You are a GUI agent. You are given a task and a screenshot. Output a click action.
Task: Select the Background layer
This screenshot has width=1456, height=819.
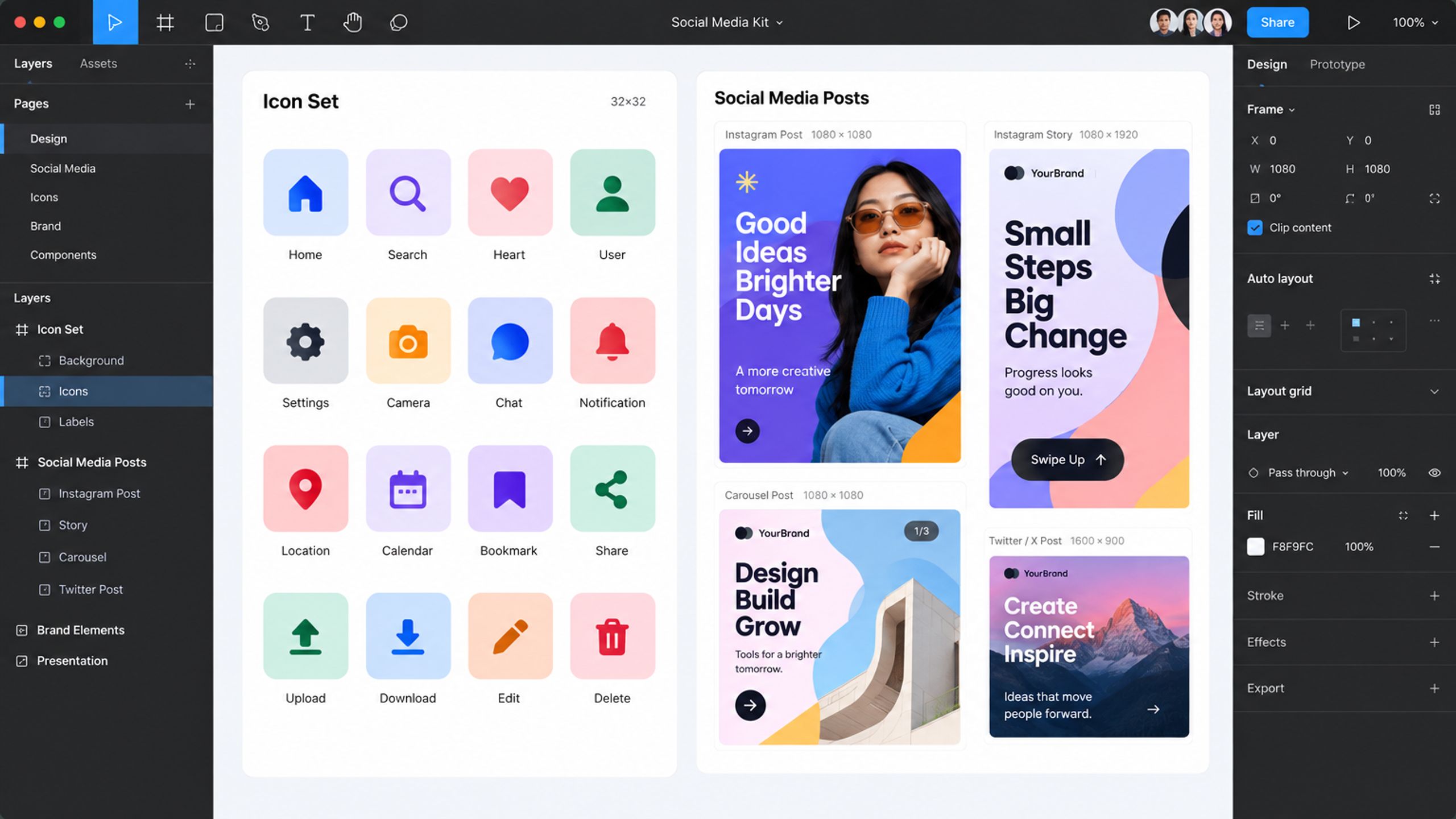pyautogui.click(x=107, y=361)
